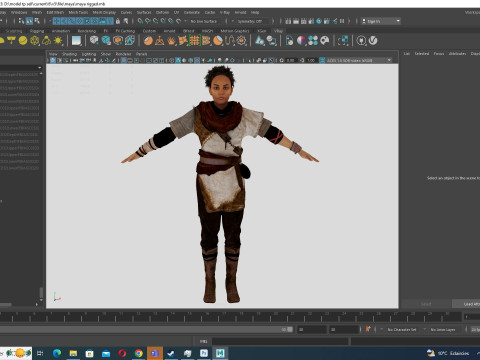The image size is (480, 360).
Task: Open the Attribute Editor Focus menu
Action: pos(439,54)
